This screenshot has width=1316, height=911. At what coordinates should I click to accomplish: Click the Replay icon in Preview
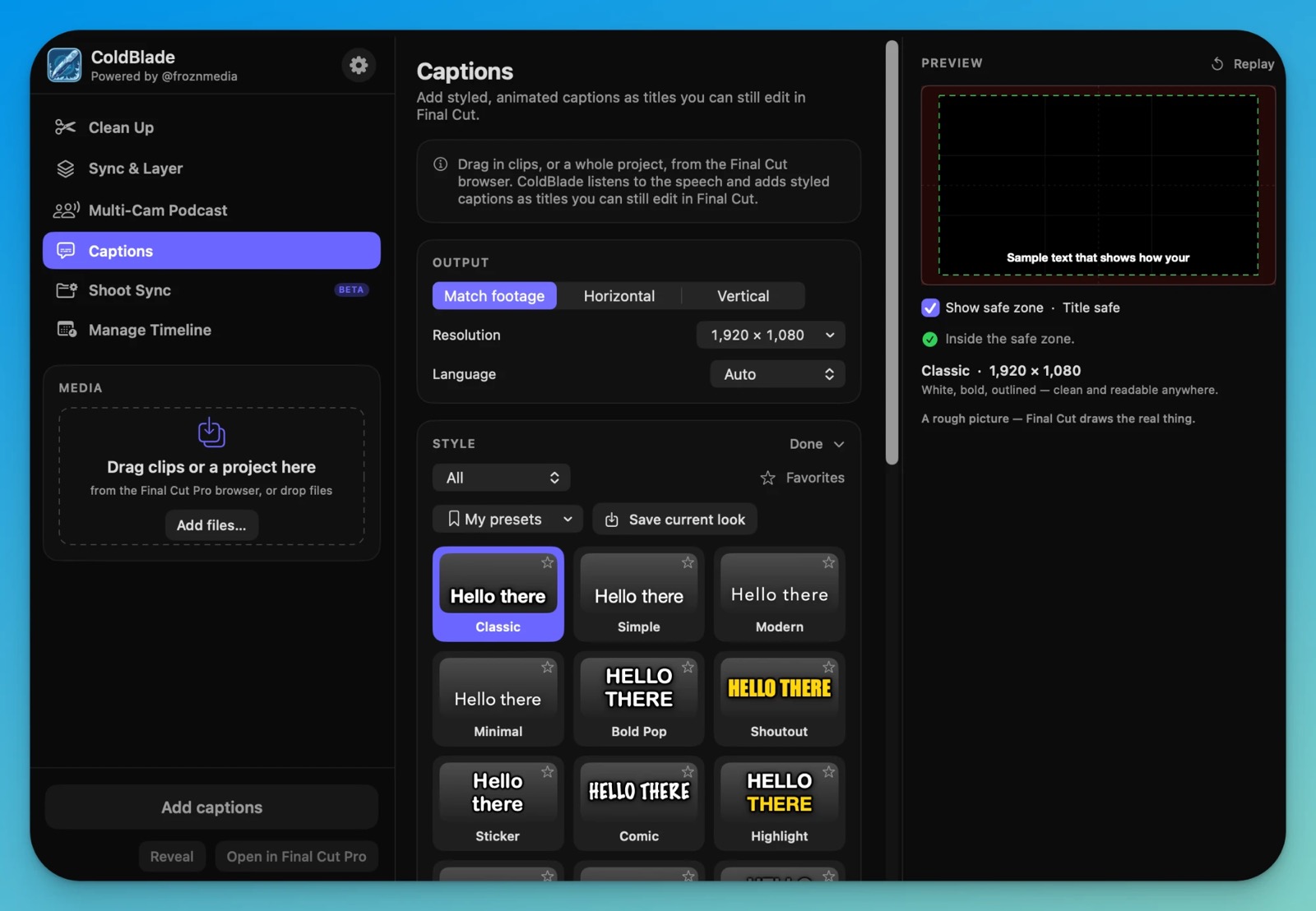point(1217,63)
